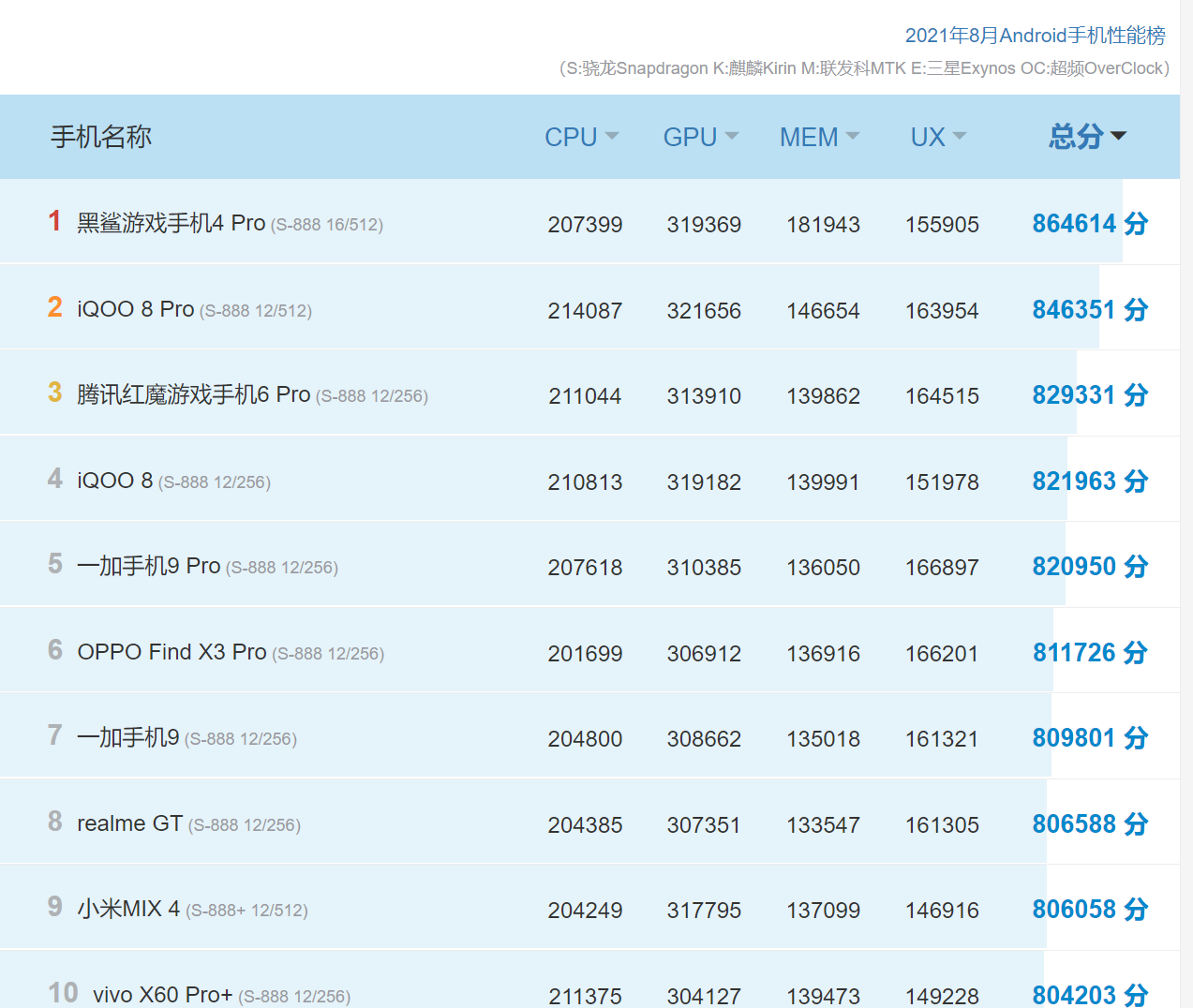Open the 2021年8月Android手机性能榜 link
This screenshot has width=1193, height=1008.
[1035, 36]
